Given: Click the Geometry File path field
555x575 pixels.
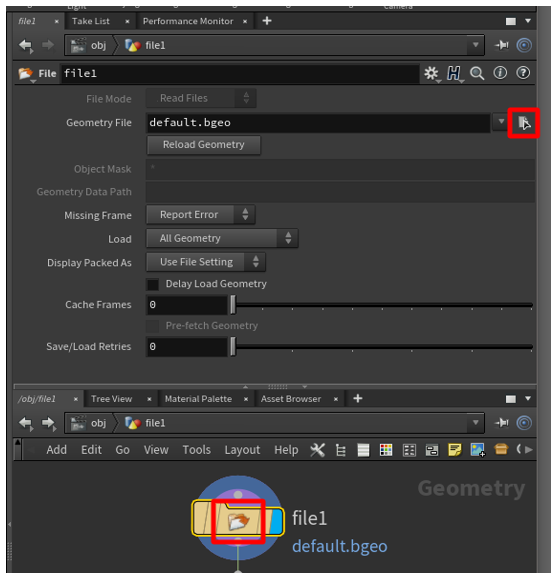Looking at the screenshot, I should [x=318, y=122].
